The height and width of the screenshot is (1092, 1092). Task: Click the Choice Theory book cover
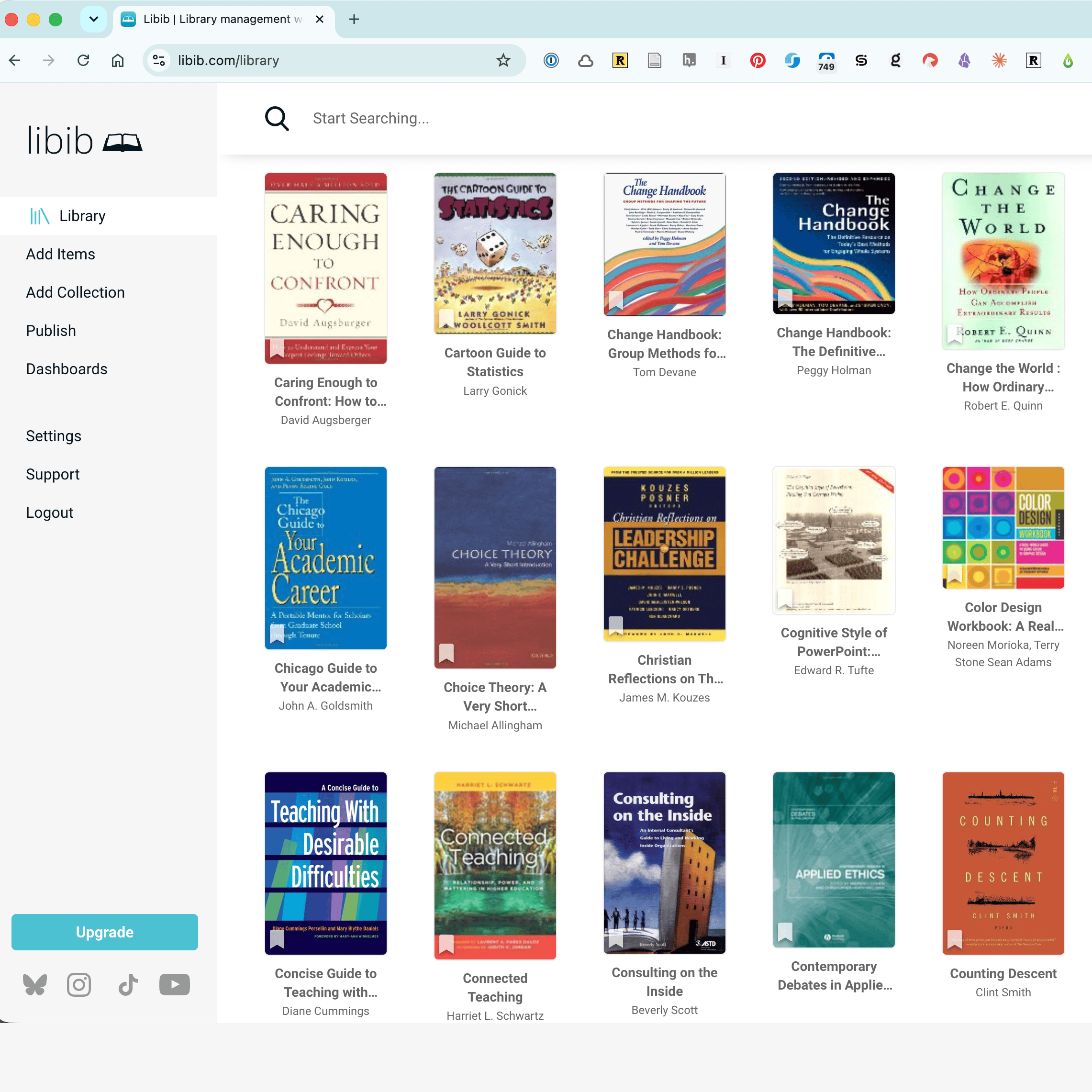click(495, 568)
